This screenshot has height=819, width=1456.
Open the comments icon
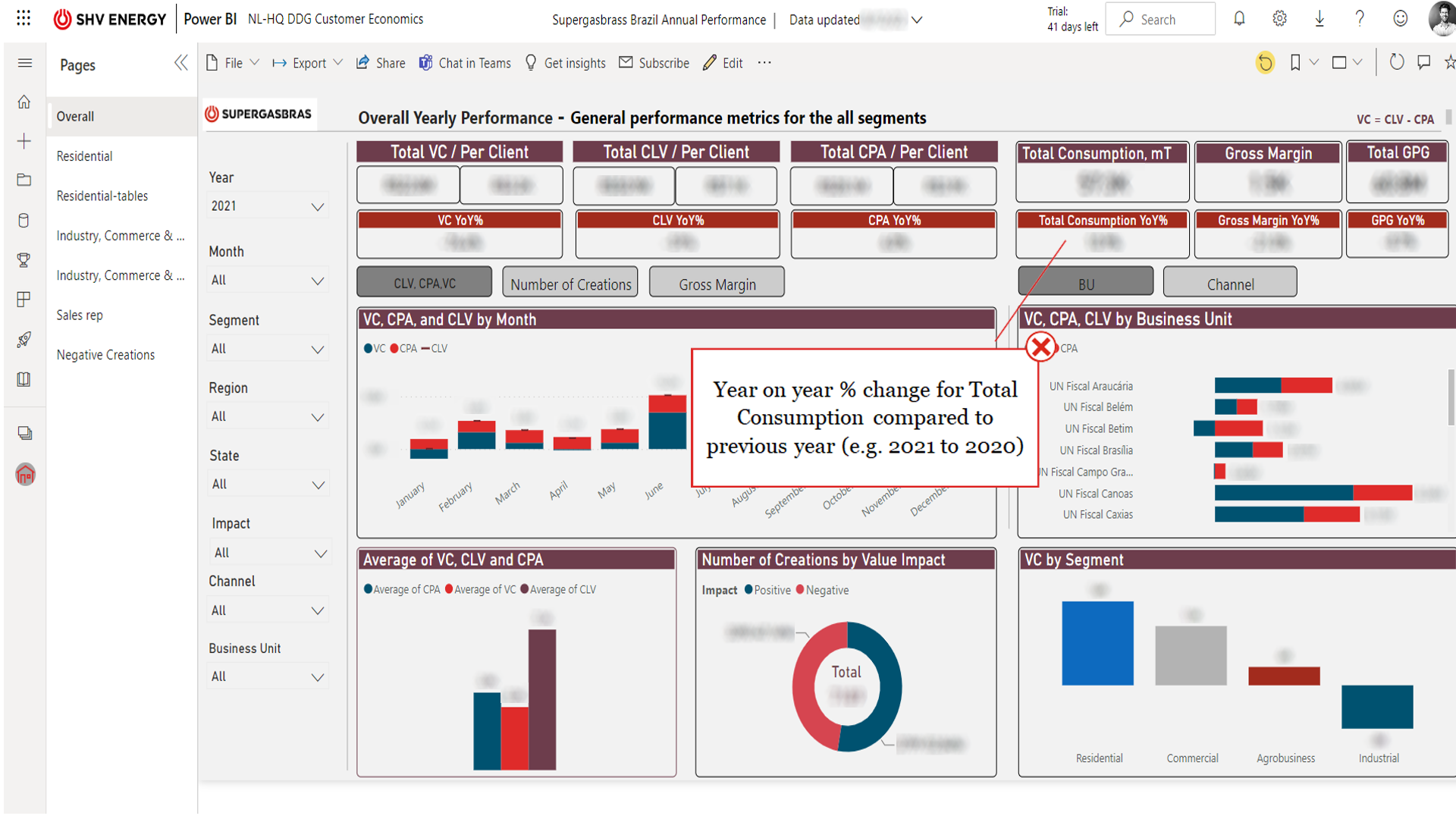tap(1424, 63)
